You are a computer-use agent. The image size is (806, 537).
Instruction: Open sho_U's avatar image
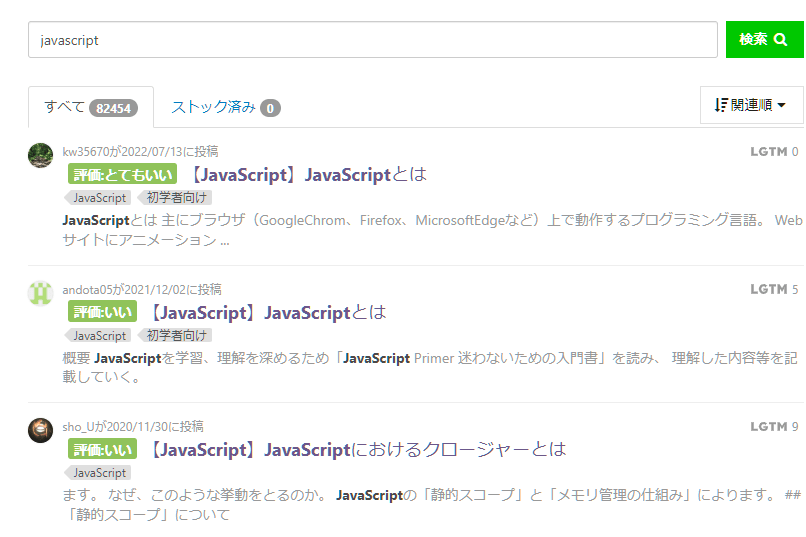pyautogui.click(x=41, y=430)
